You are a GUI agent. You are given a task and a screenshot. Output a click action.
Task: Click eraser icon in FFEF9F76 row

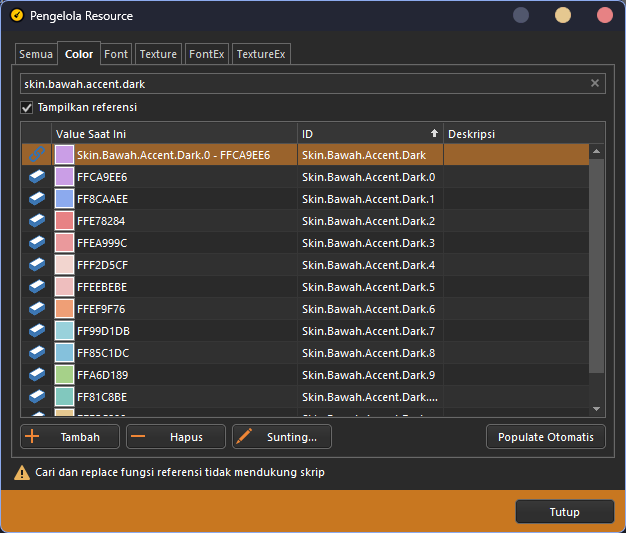click(x=36, y=309)
